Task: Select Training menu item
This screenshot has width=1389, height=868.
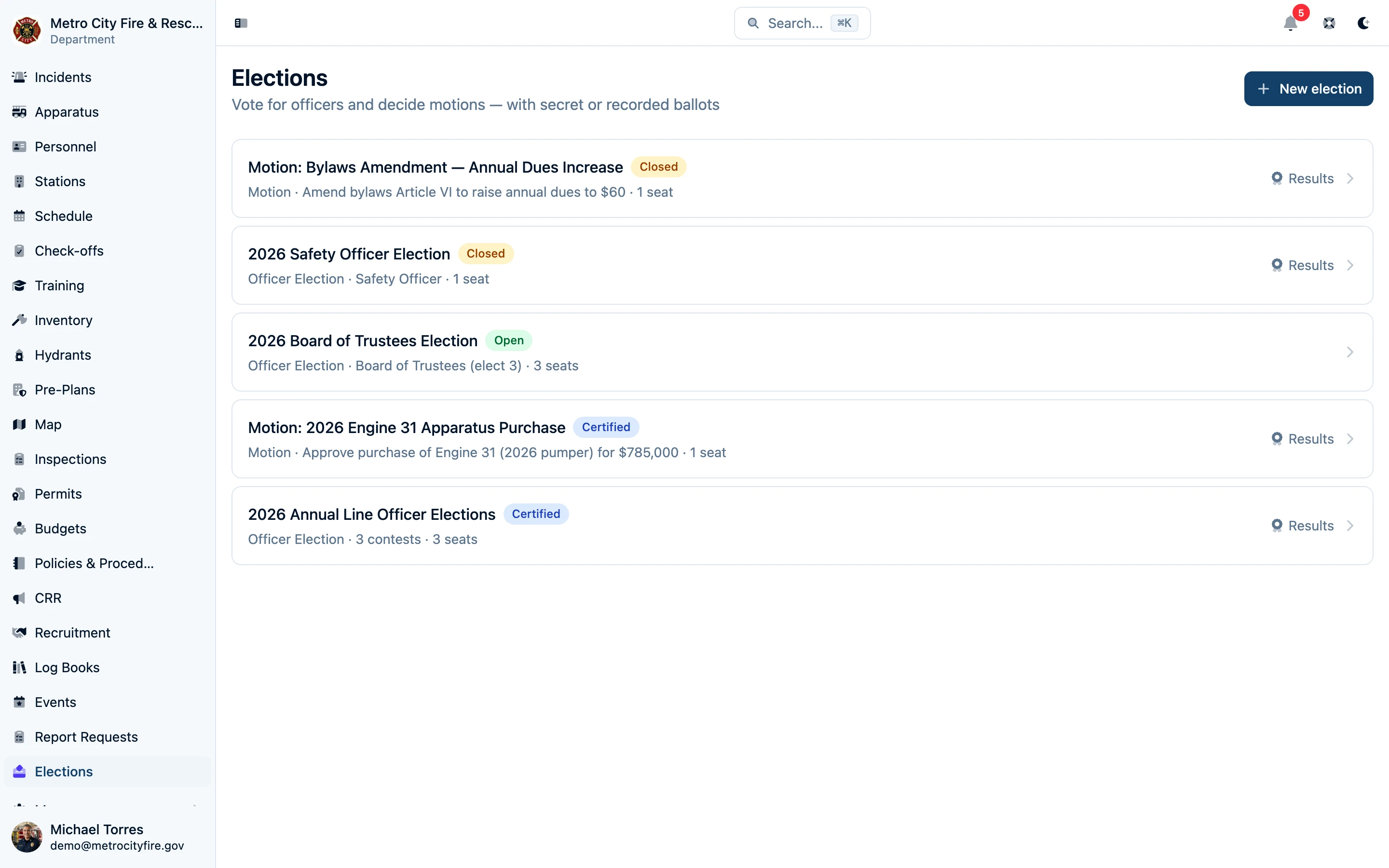Action: coord(108,285)
